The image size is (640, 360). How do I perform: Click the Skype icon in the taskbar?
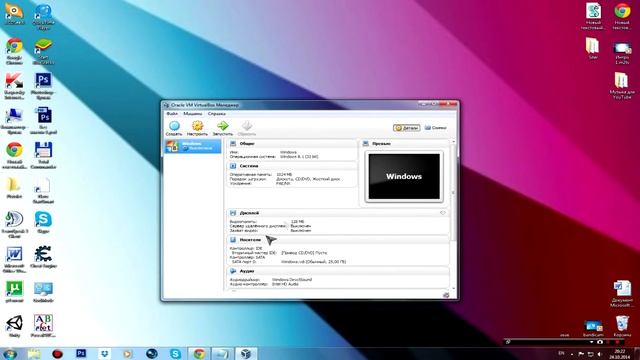pos(176,353)
